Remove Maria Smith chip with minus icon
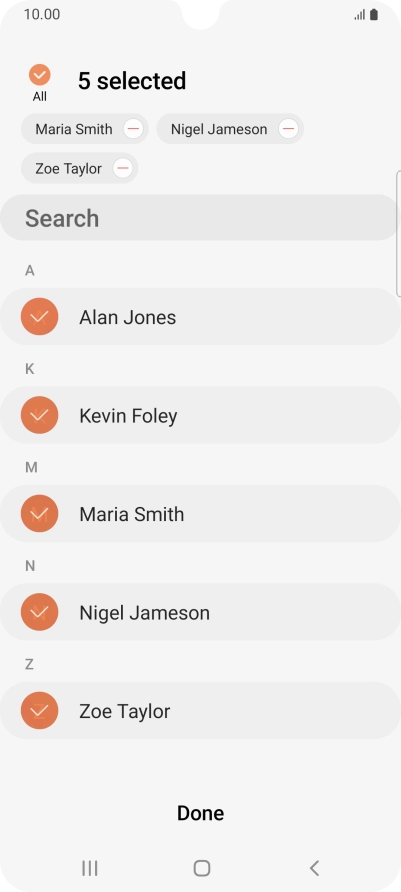 coord(133,129)
